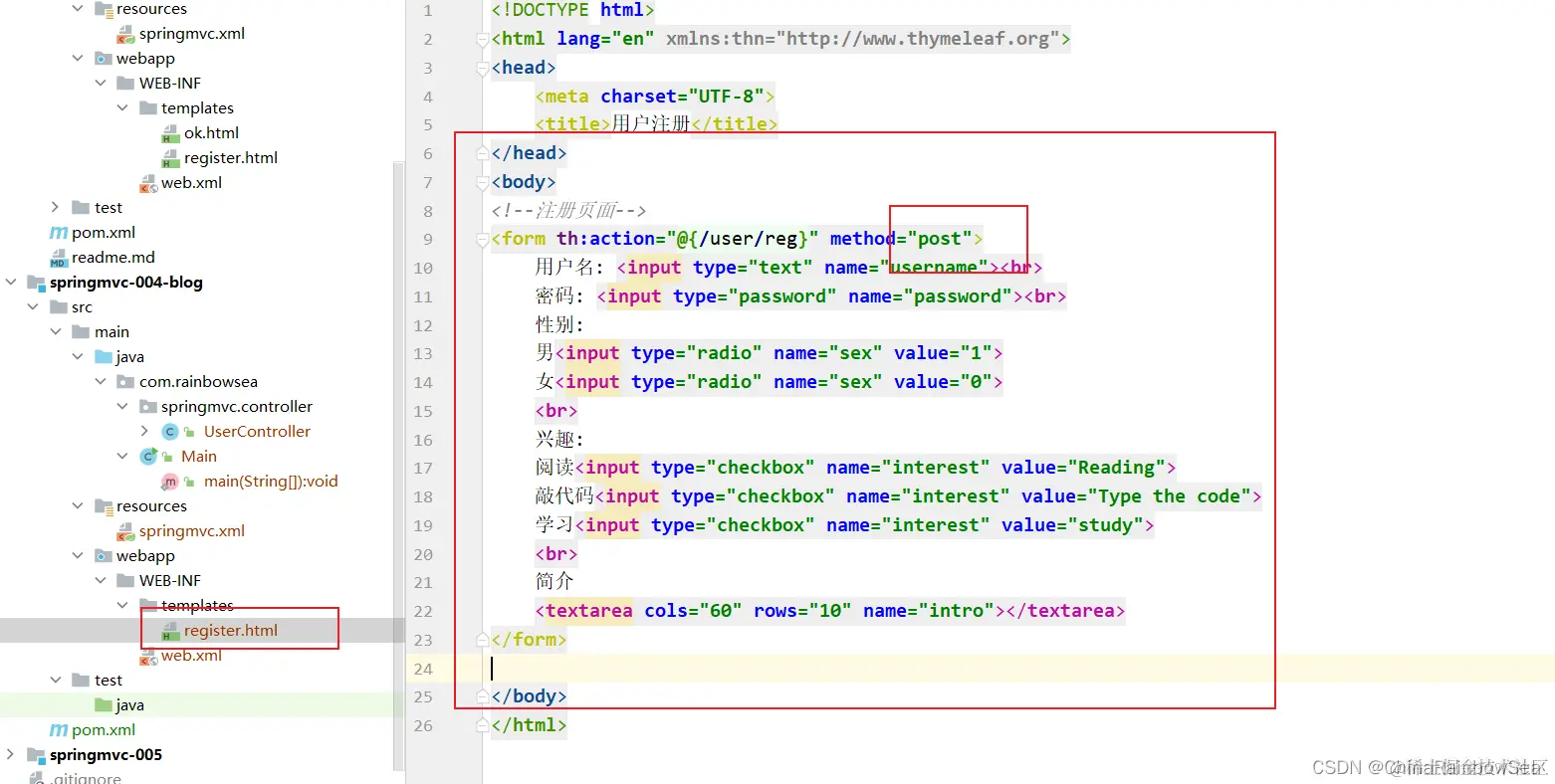Collapse the main folder under src
Viewport: 1555px width, 784px height.
click(x=56, y=332)
